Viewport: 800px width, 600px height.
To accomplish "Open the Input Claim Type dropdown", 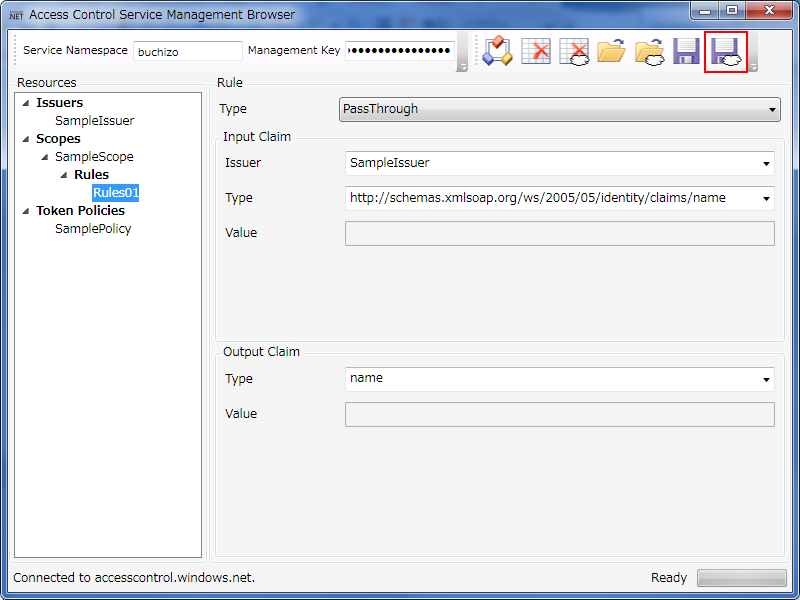I will click(560, 198).
